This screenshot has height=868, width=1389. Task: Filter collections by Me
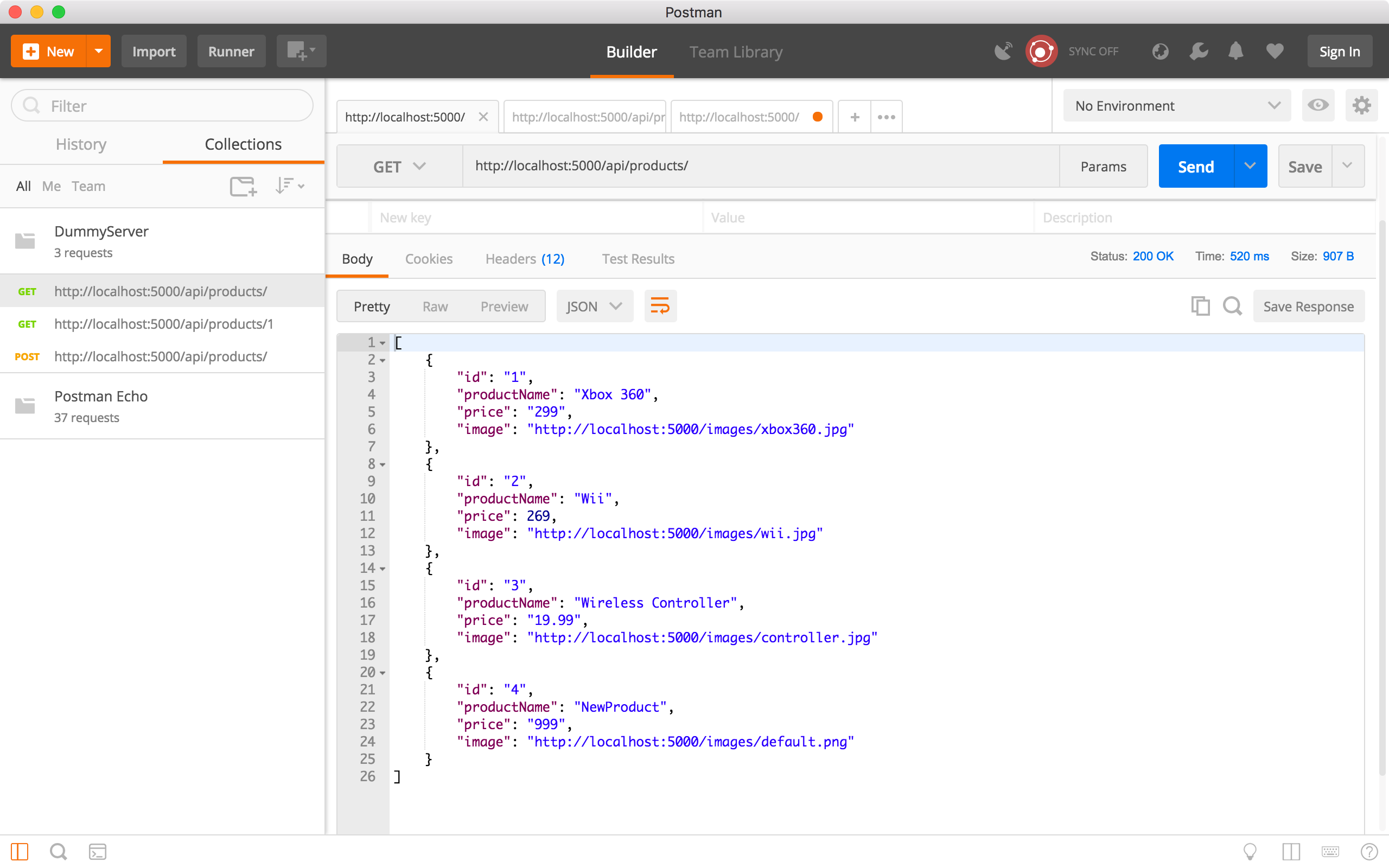(51, 186)
